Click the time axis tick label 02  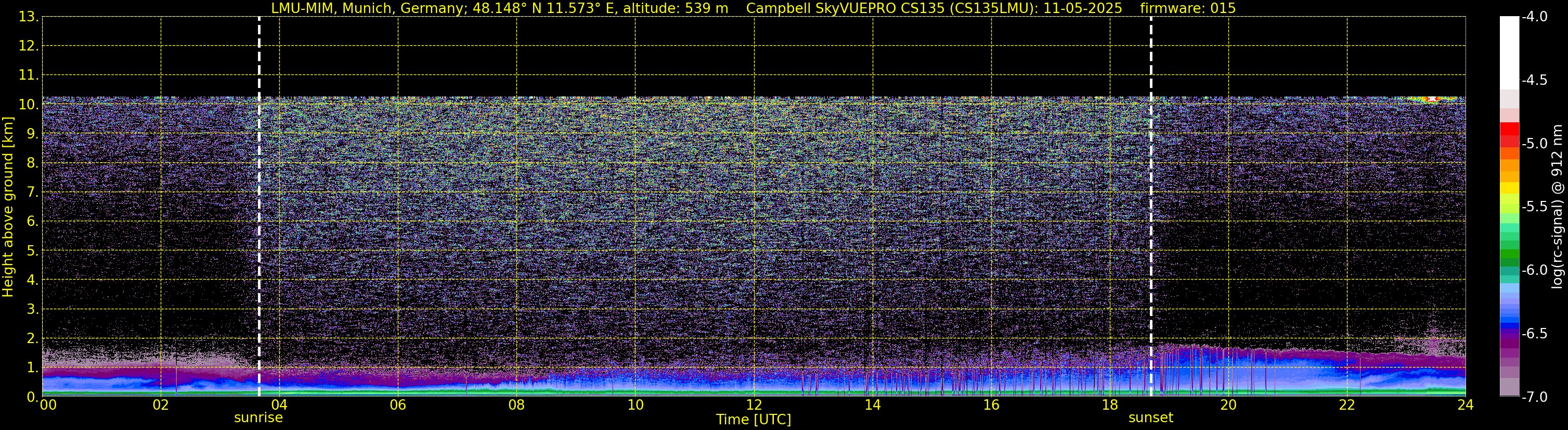tap(161, 405)
